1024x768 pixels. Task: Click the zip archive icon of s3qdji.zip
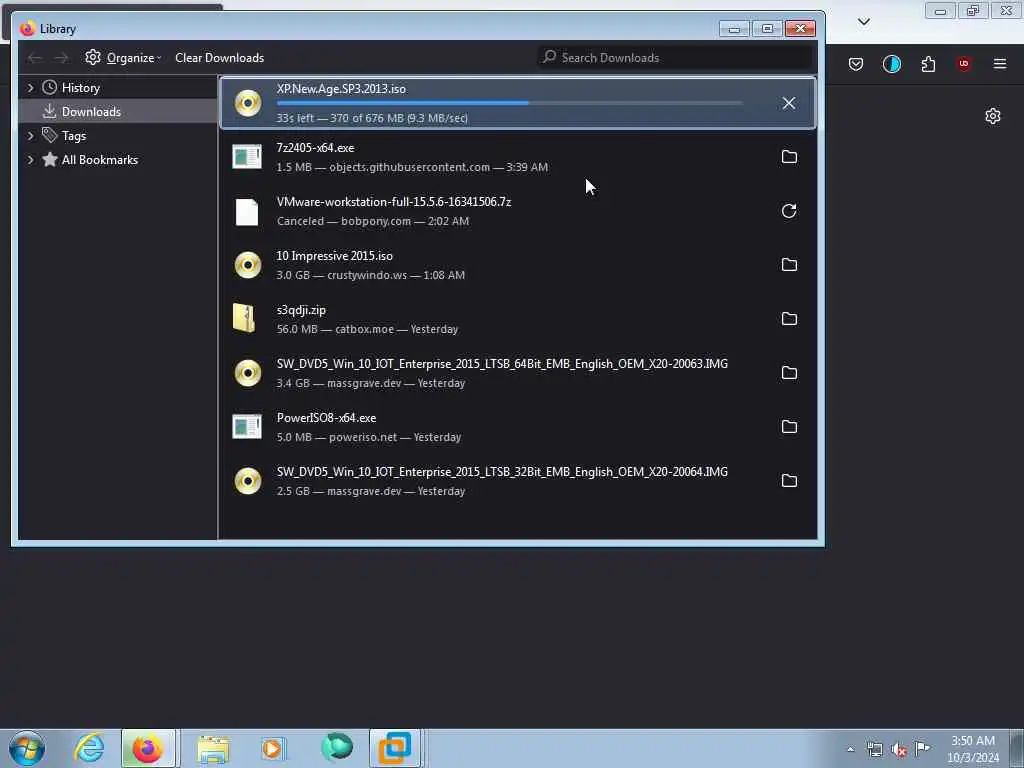click(244, 319)
